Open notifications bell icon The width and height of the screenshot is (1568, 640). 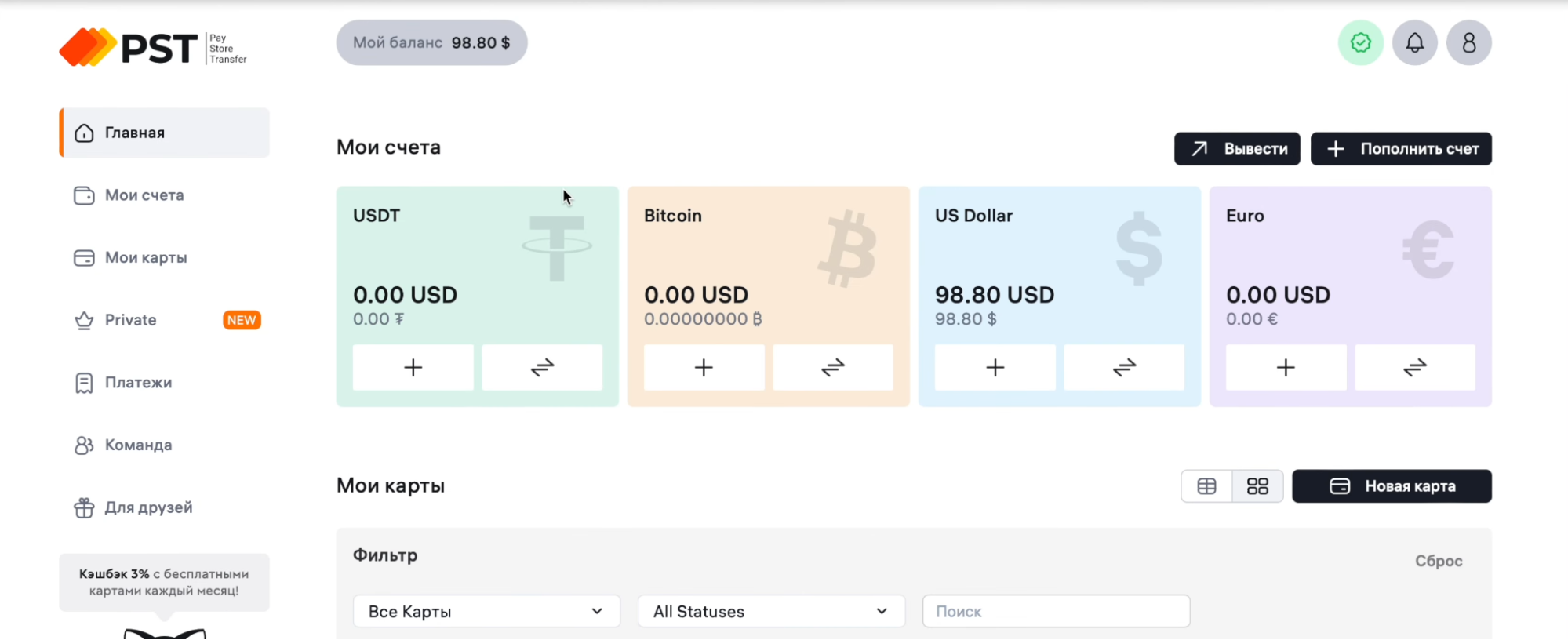pyautogui.click(x=1414, y=42)
